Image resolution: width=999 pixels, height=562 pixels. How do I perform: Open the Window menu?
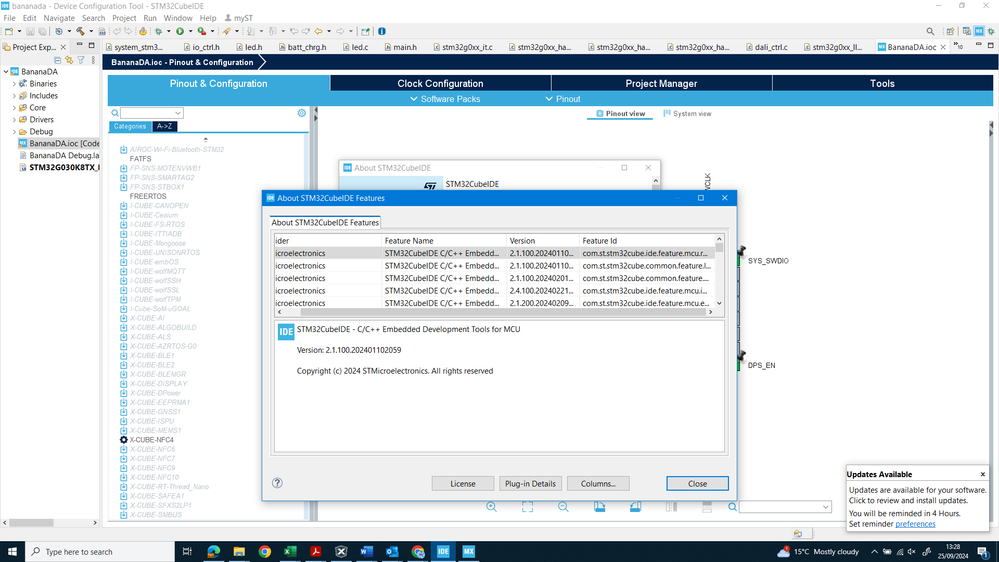tap(178, 18)
